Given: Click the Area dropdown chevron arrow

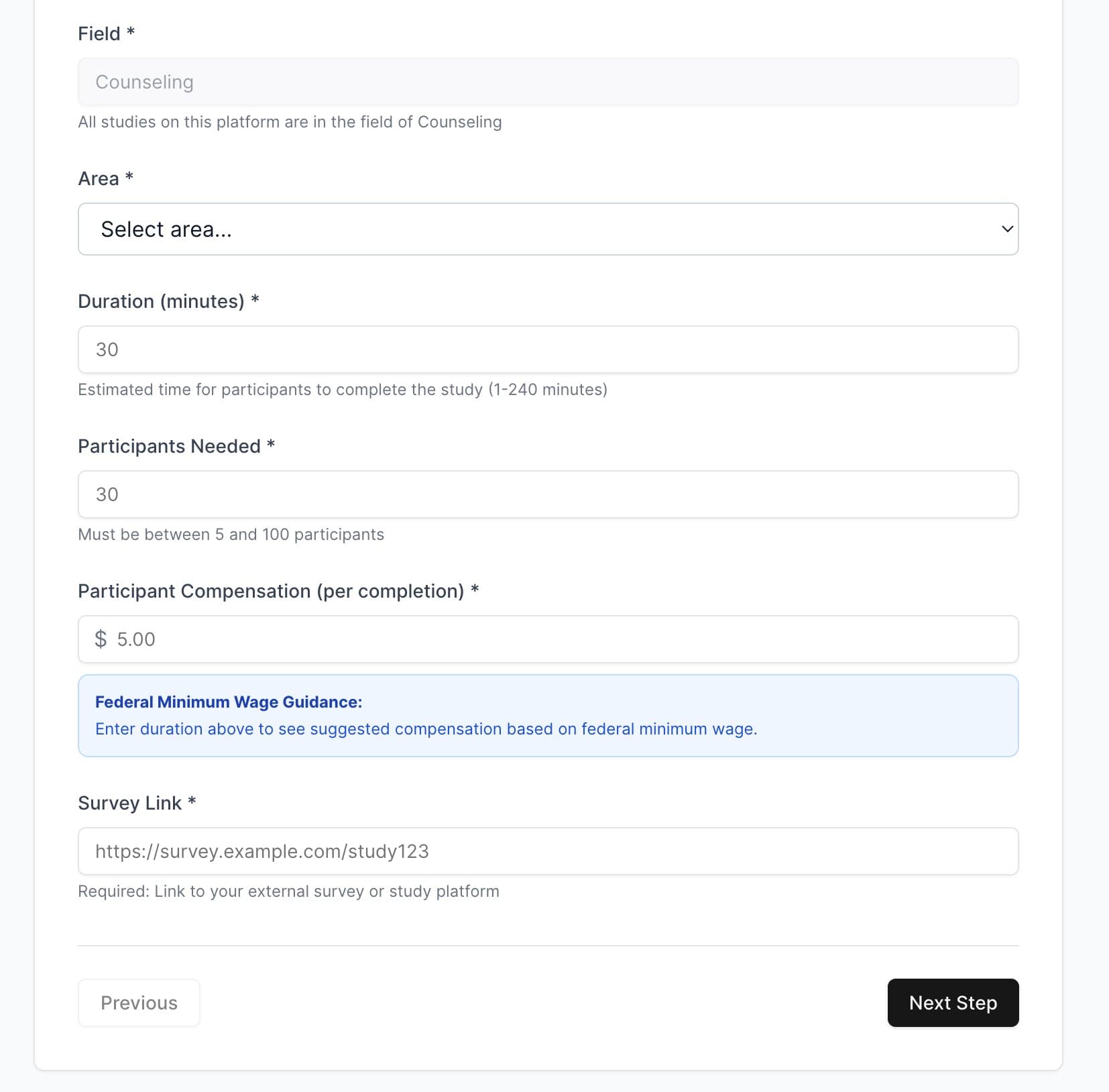Looking at the screenshot, I should point(1006,229).
